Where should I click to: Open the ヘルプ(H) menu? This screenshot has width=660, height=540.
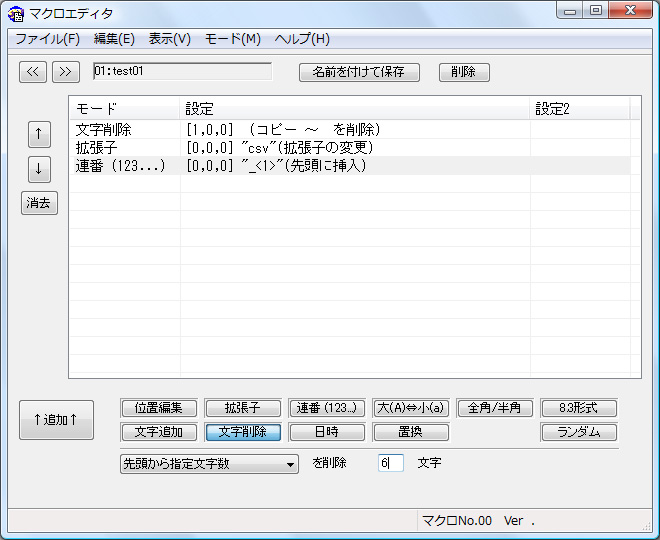(x=302, y=39)
